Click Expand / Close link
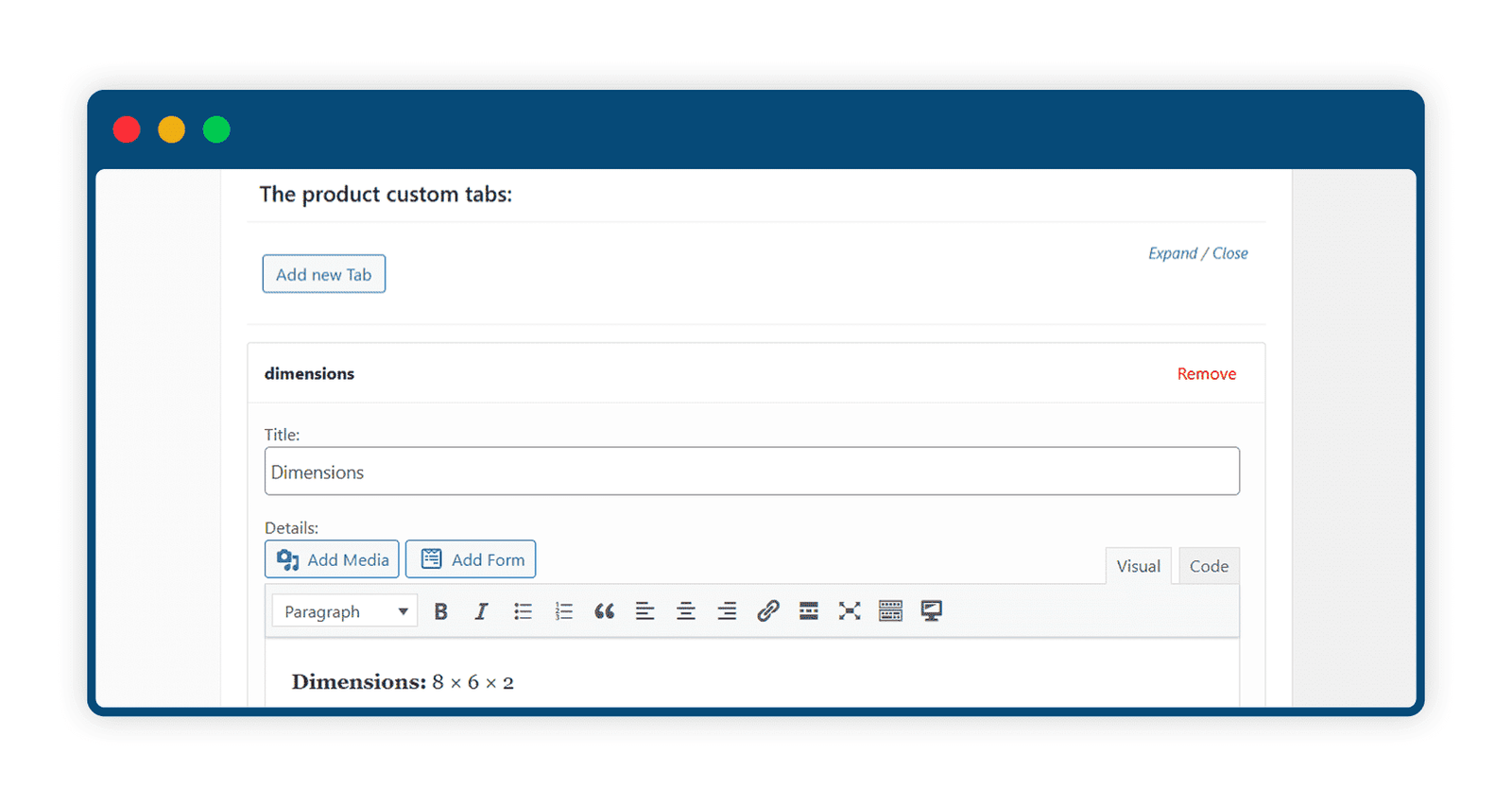The image size is (1512, 806). (x=1197, y=253)
